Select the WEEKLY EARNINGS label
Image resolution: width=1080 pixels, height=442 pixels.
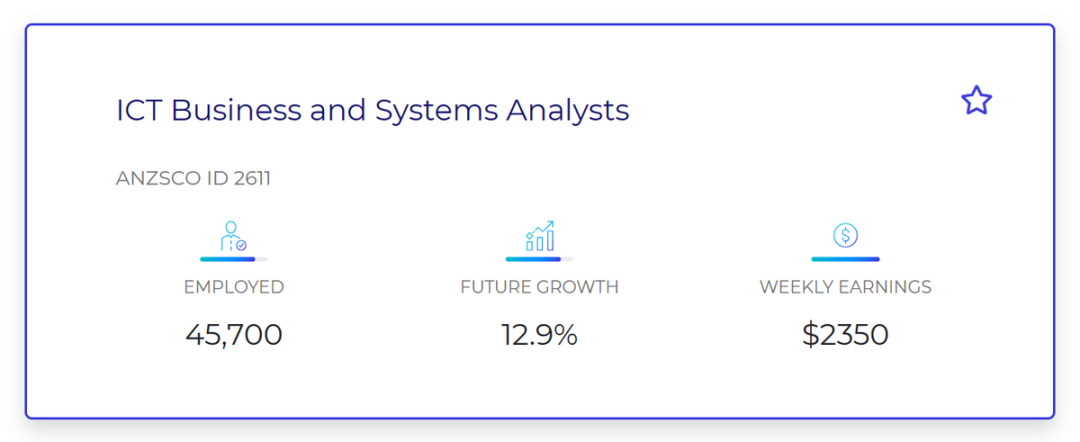845,287
